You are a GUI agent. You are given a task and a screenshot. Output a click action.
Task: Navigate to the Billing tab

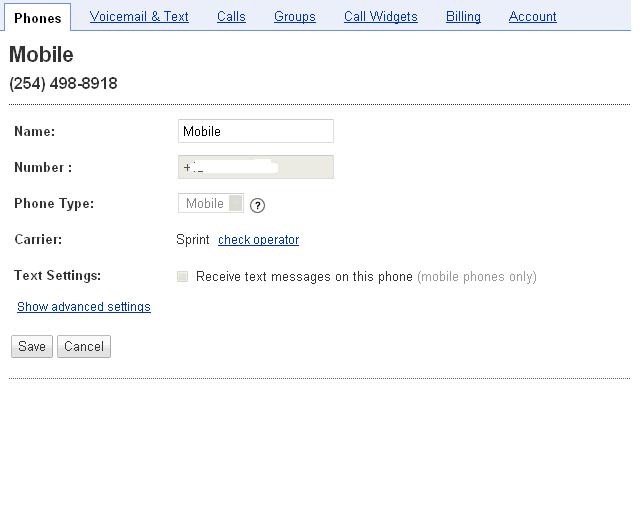pos(463,17)
